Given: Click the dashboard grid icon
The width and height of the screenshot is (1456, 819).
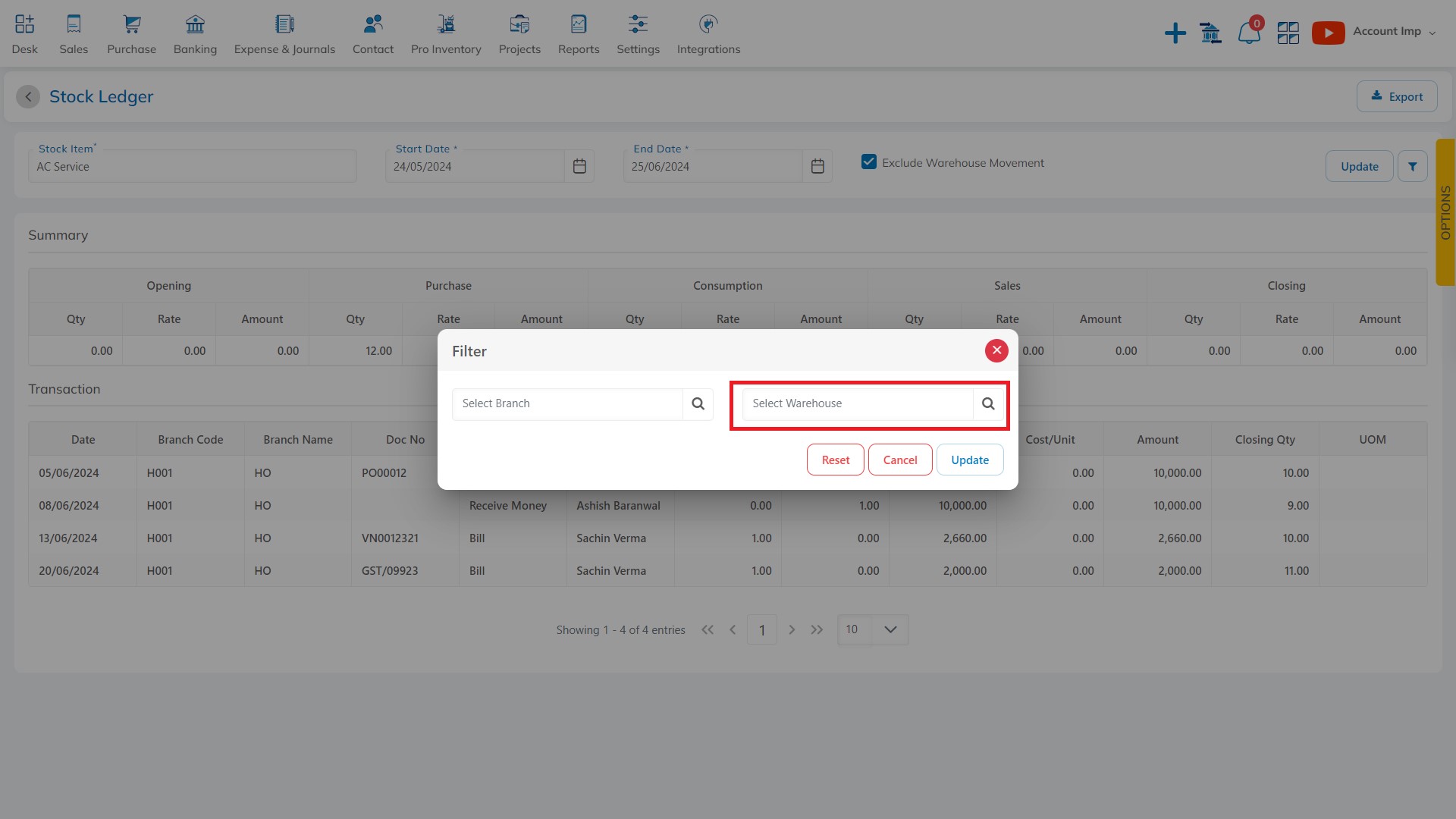Looking at the screenshot, I should pyautogui.click(x=1288, y=32).
